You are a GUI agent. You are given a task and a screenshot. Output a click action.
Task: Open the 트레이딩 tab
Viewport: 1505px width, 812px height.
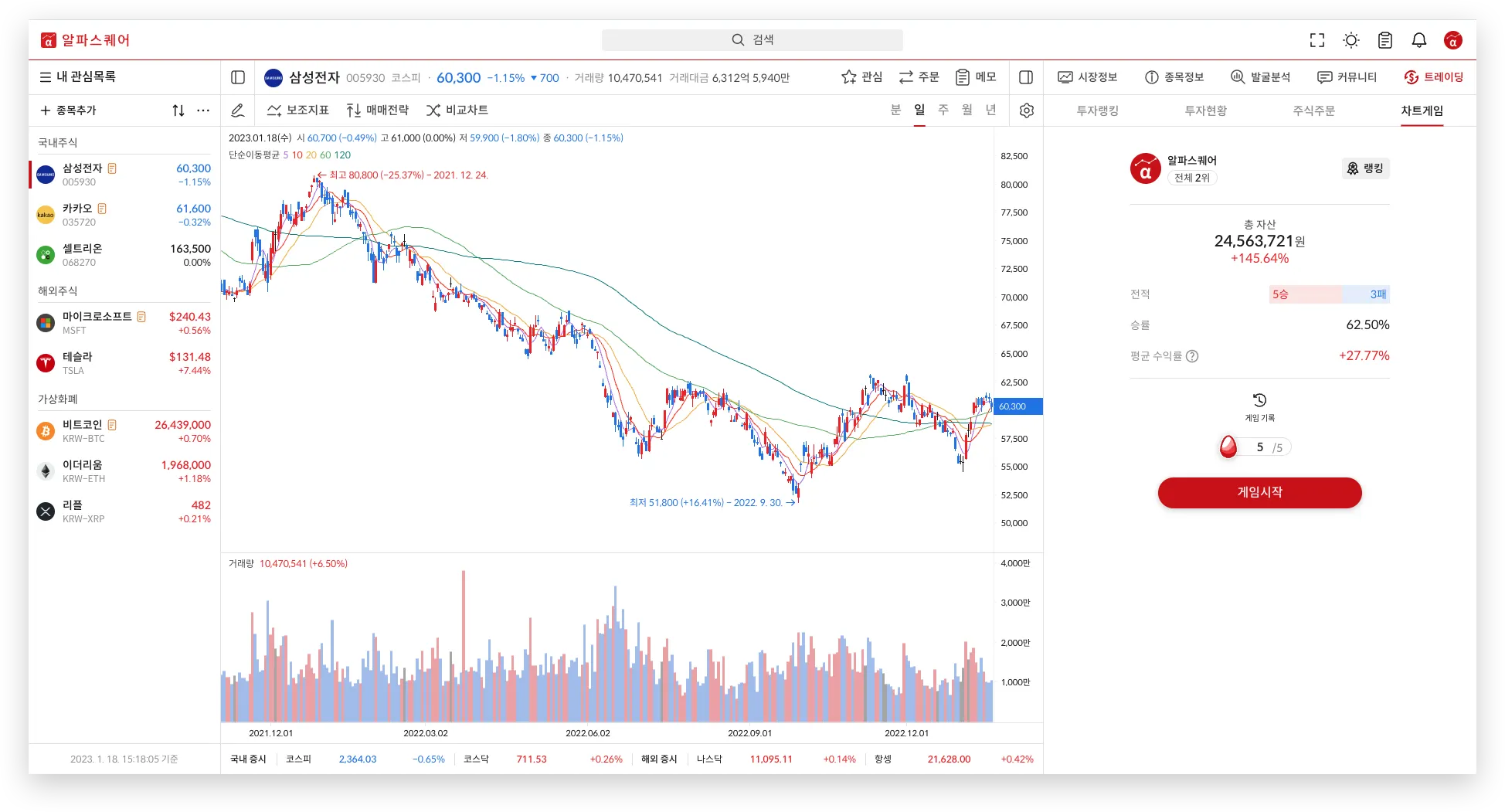click(1434, 77)
